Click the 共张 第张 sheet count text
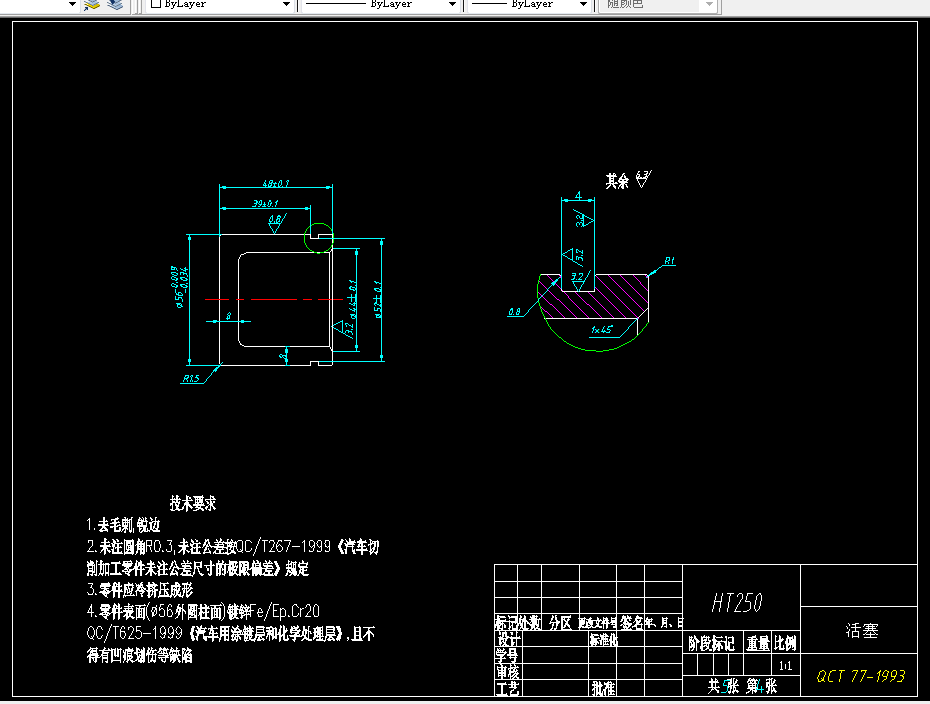Screen dimensions: 930x704 (x=742, y=686)
